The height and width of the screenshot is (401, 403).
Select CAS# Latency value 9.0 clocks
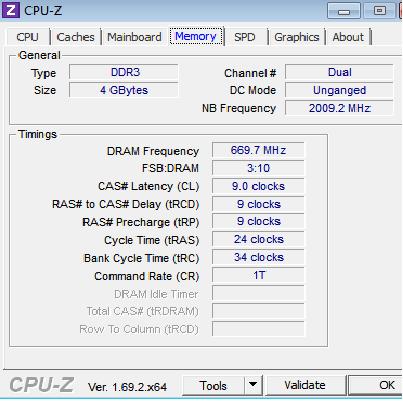258,186
